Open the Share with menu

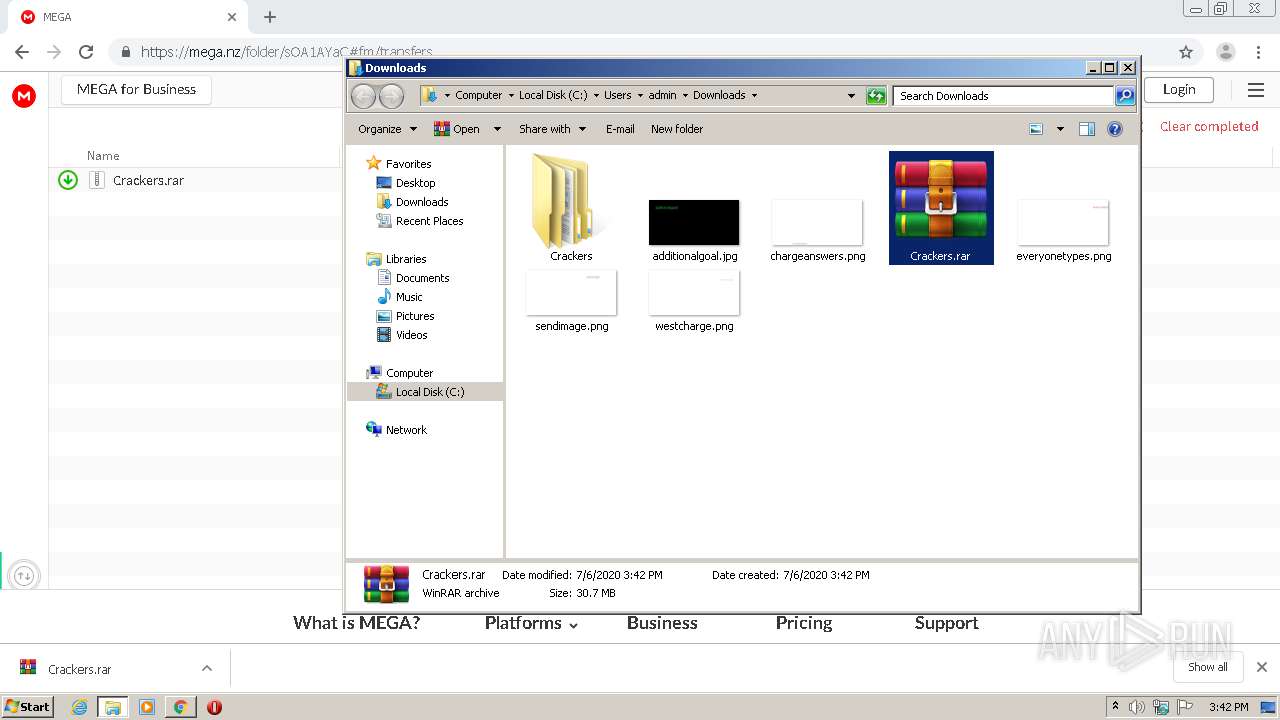(551, 129)
